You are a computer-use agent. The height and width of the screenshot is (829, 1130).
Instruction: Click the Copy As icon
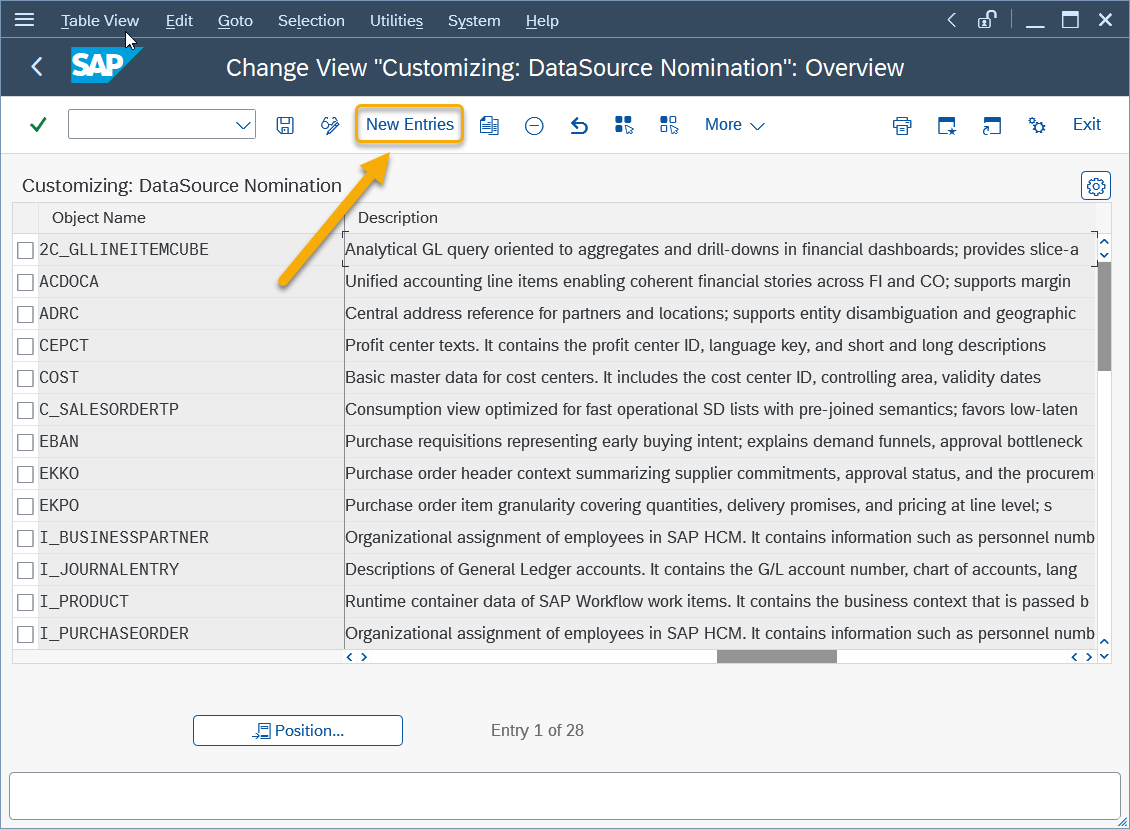[489, 125]
